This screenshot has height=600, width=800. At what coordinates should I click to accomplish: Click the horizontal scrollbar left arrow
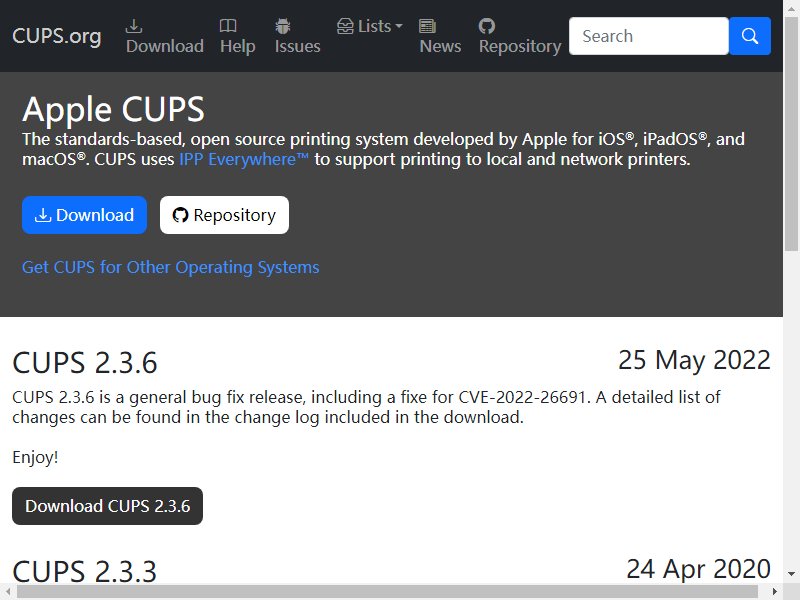(8, 592)
